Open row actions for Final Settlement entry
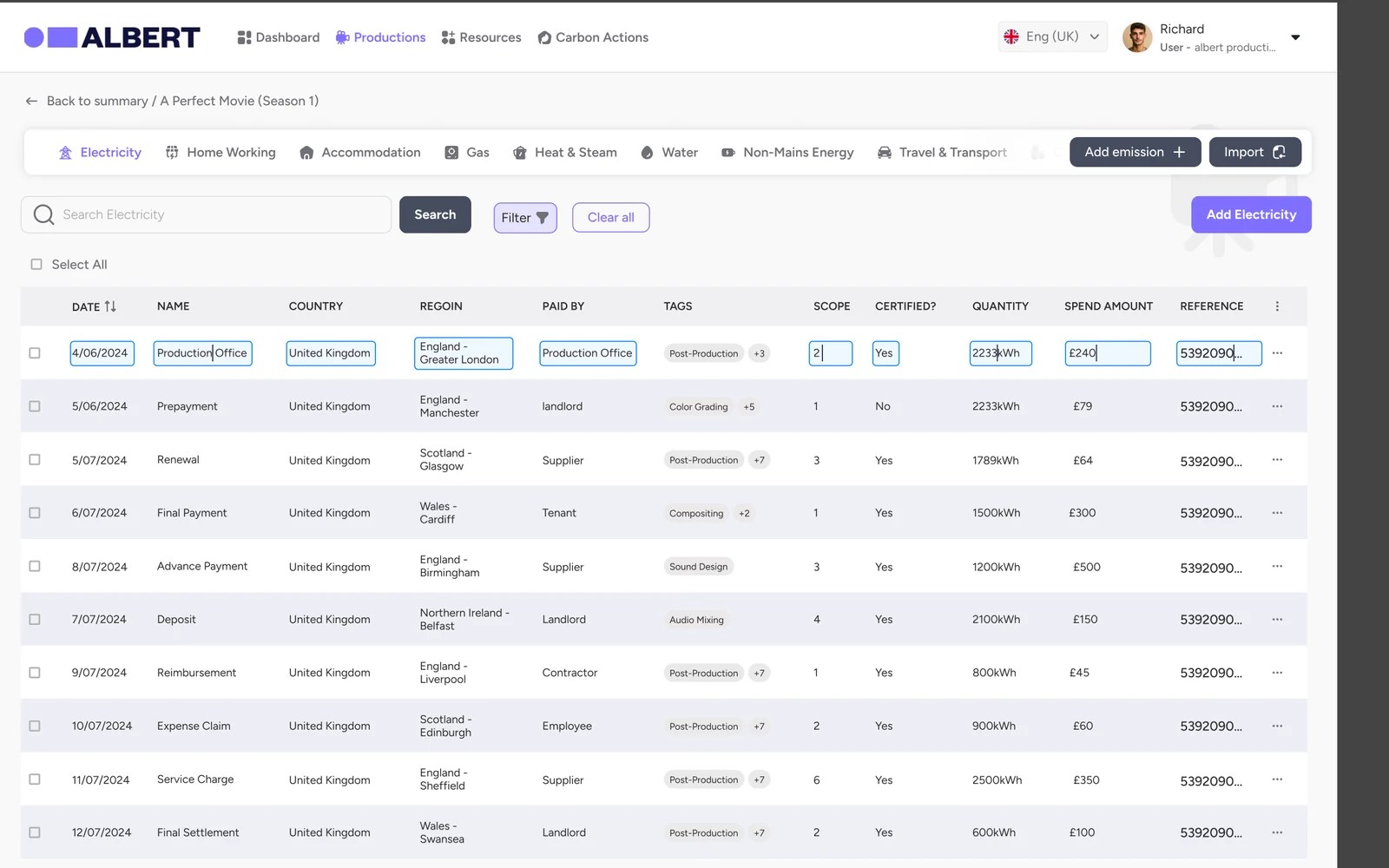This screenshot has width=1389, height=868. point(1277,832)
